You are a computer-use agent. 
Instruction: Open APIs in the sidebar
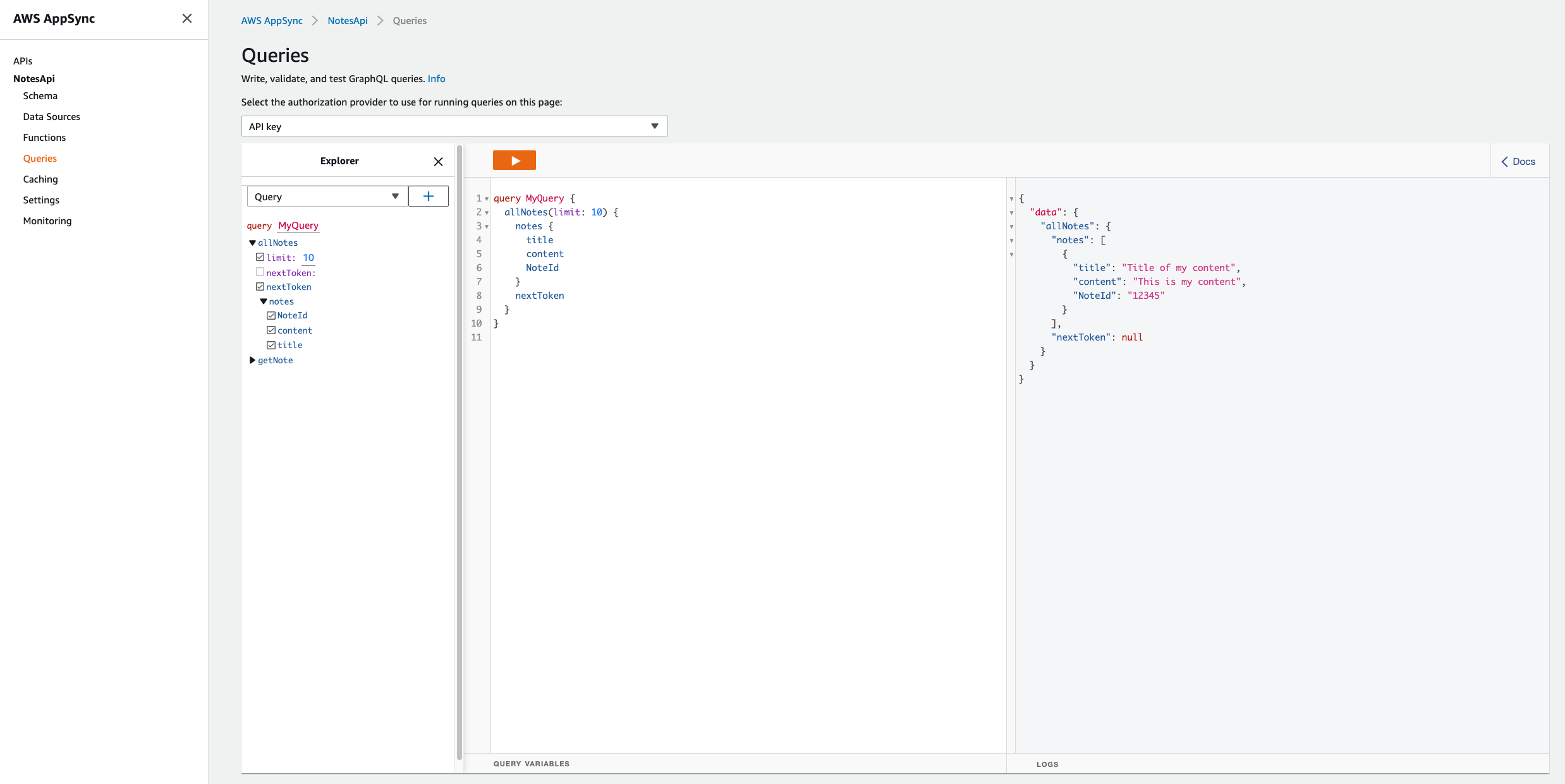click(23, 61)
